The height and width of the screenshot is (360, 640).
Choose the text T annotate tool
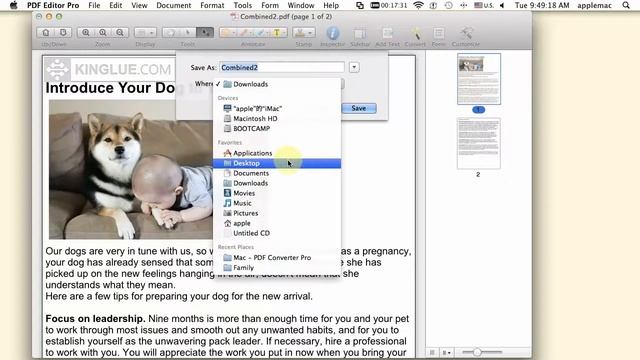click(x=278, y=33)
